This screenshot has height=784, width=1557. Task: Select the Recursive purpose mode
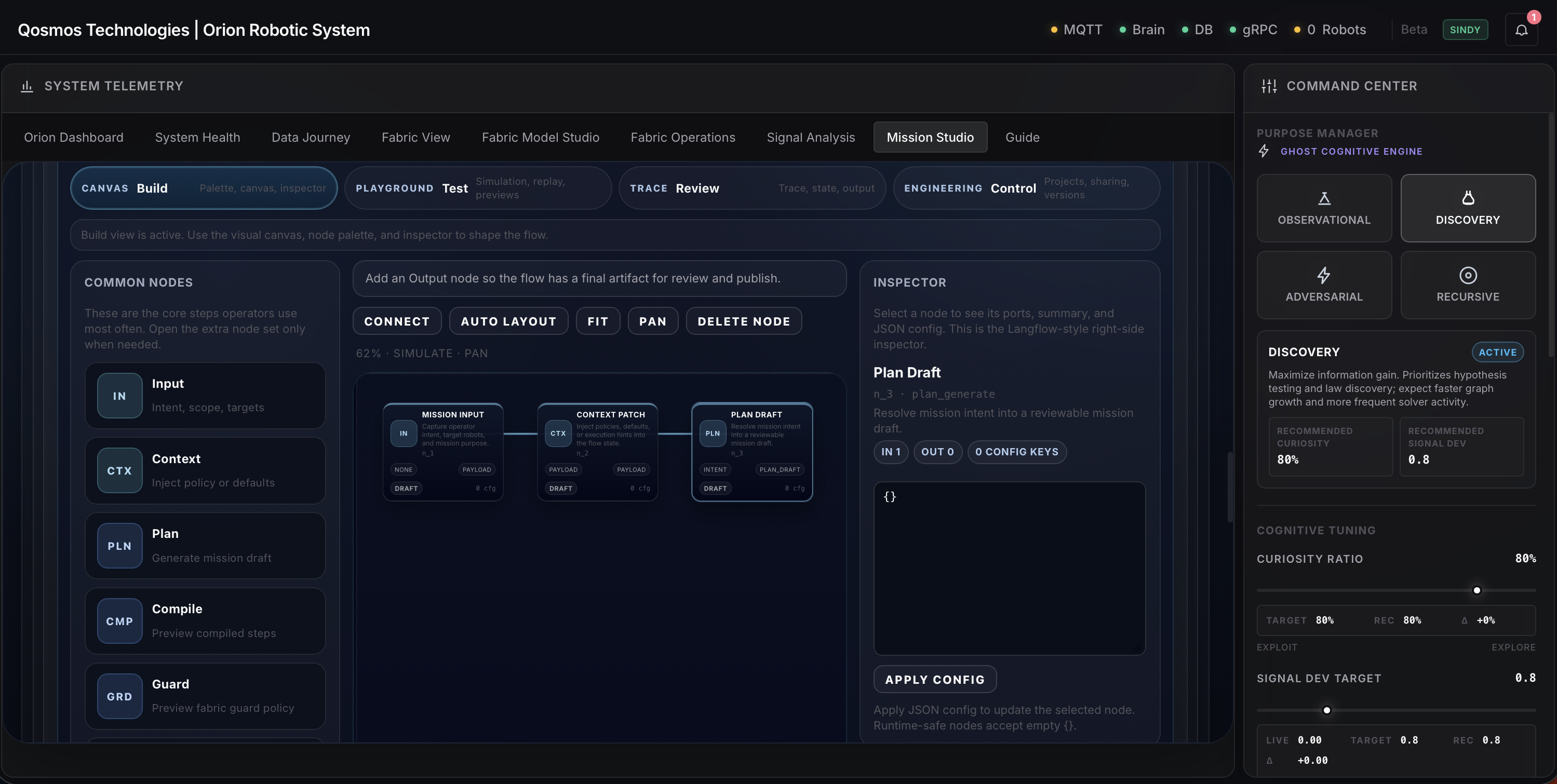point(1468,285)
